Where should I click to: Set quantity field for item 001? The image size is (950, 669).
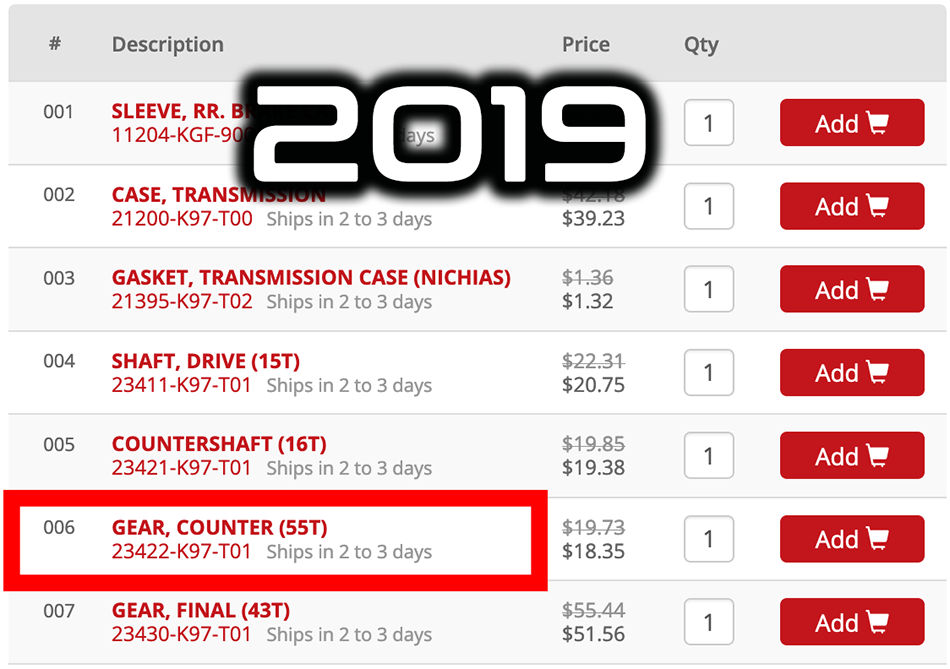click(709, 123)
